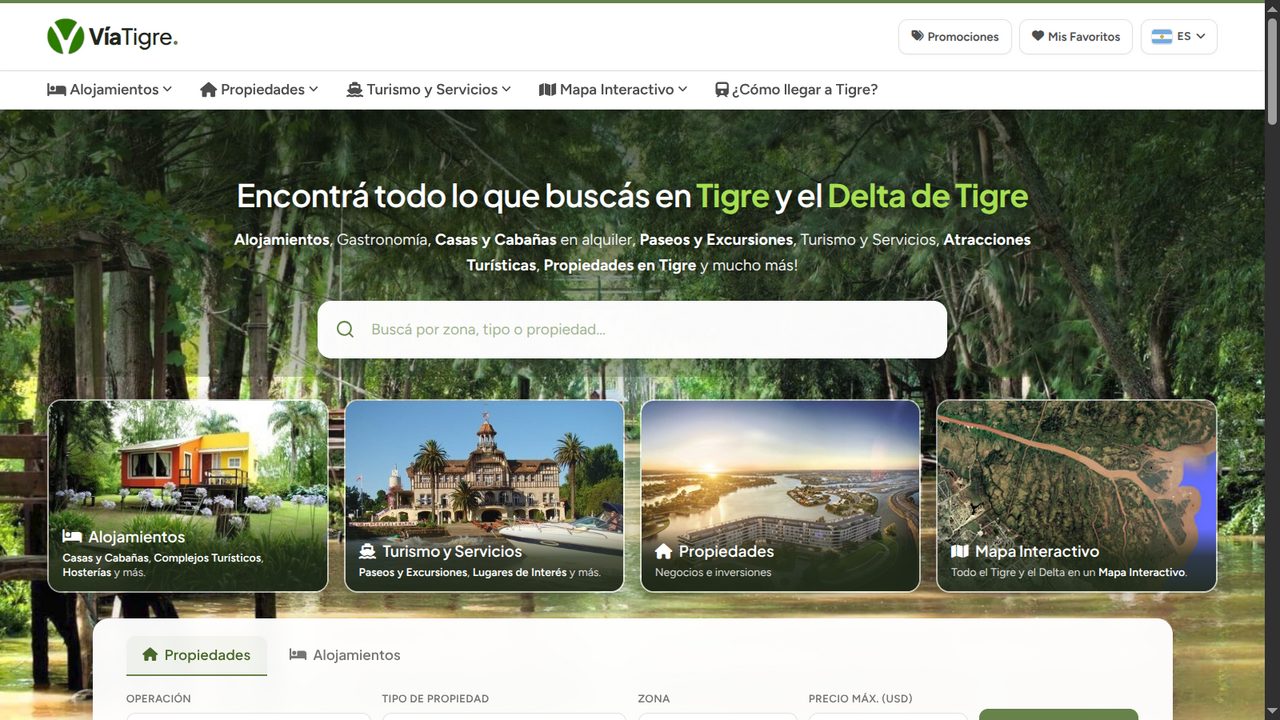The height and width of the screenshot is (720, 1280).
Task: Switch to the Alojamientos tab in the search panel
Action: click(345, 655)
